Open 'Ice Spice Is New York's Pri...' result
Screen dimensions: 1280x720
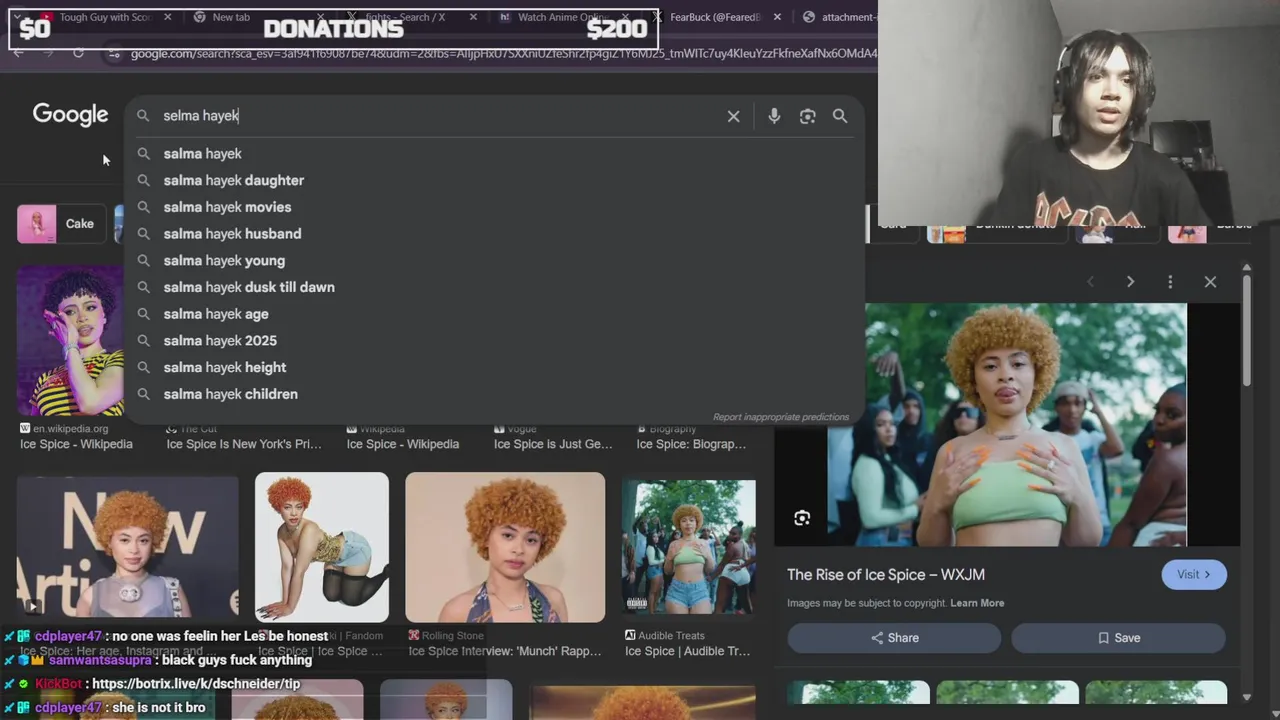coord(244,444)
